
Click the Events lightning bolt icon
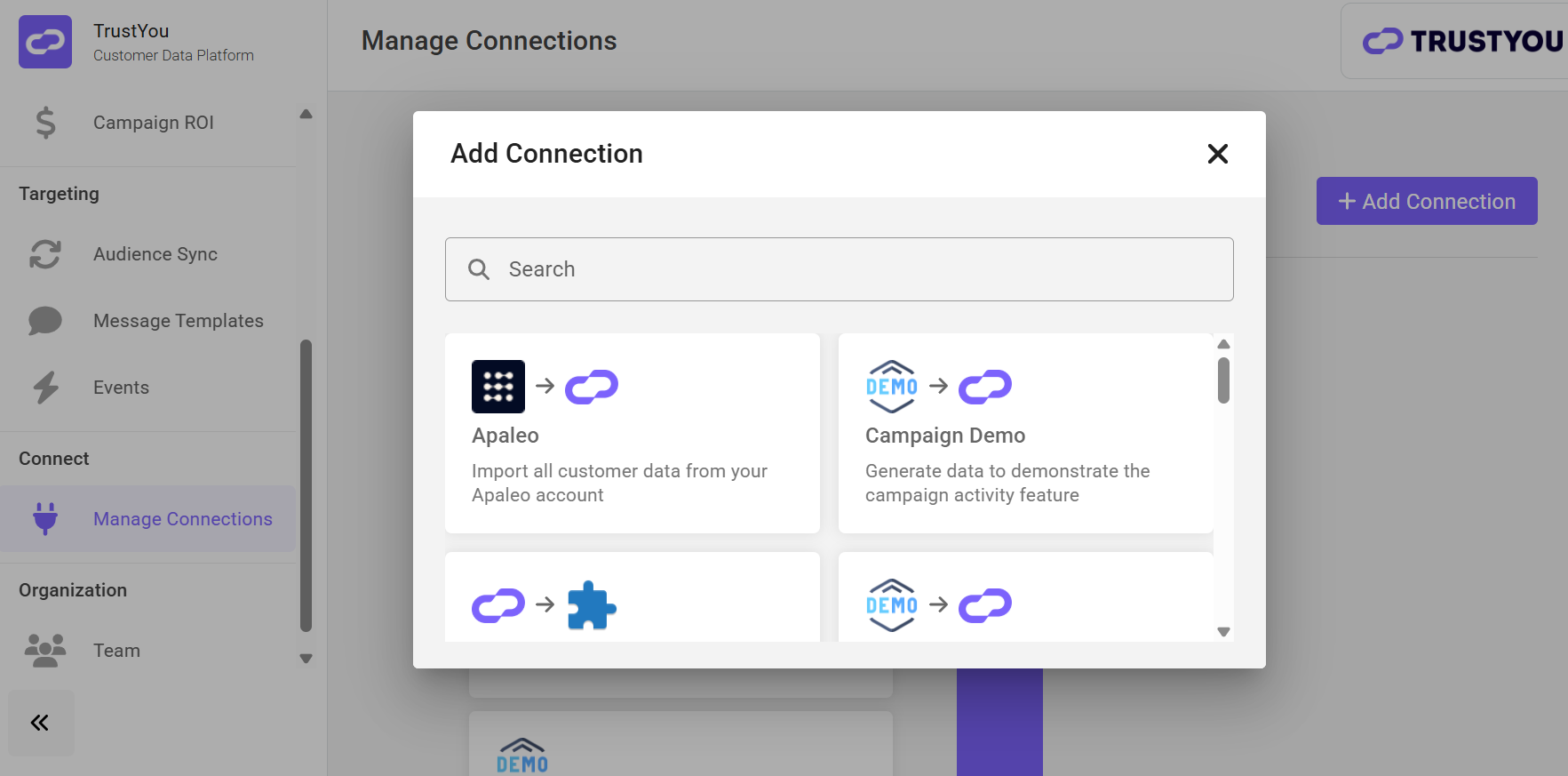[45, 388]
